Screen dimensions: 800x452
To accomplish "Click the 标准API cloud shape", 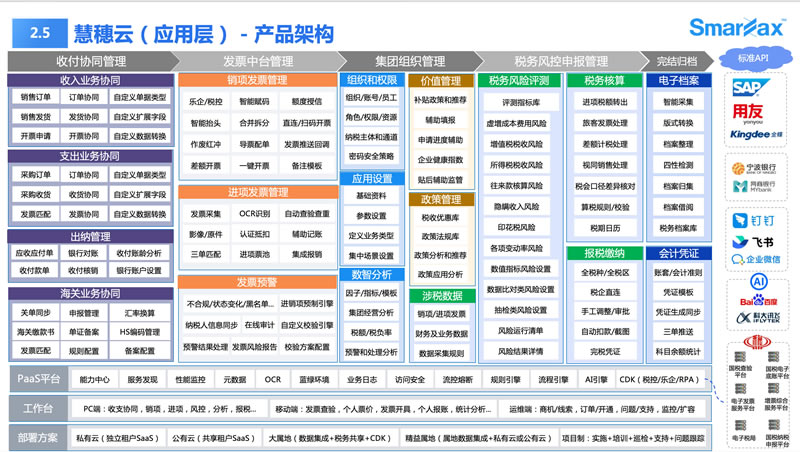I will [x=756, y=58].
